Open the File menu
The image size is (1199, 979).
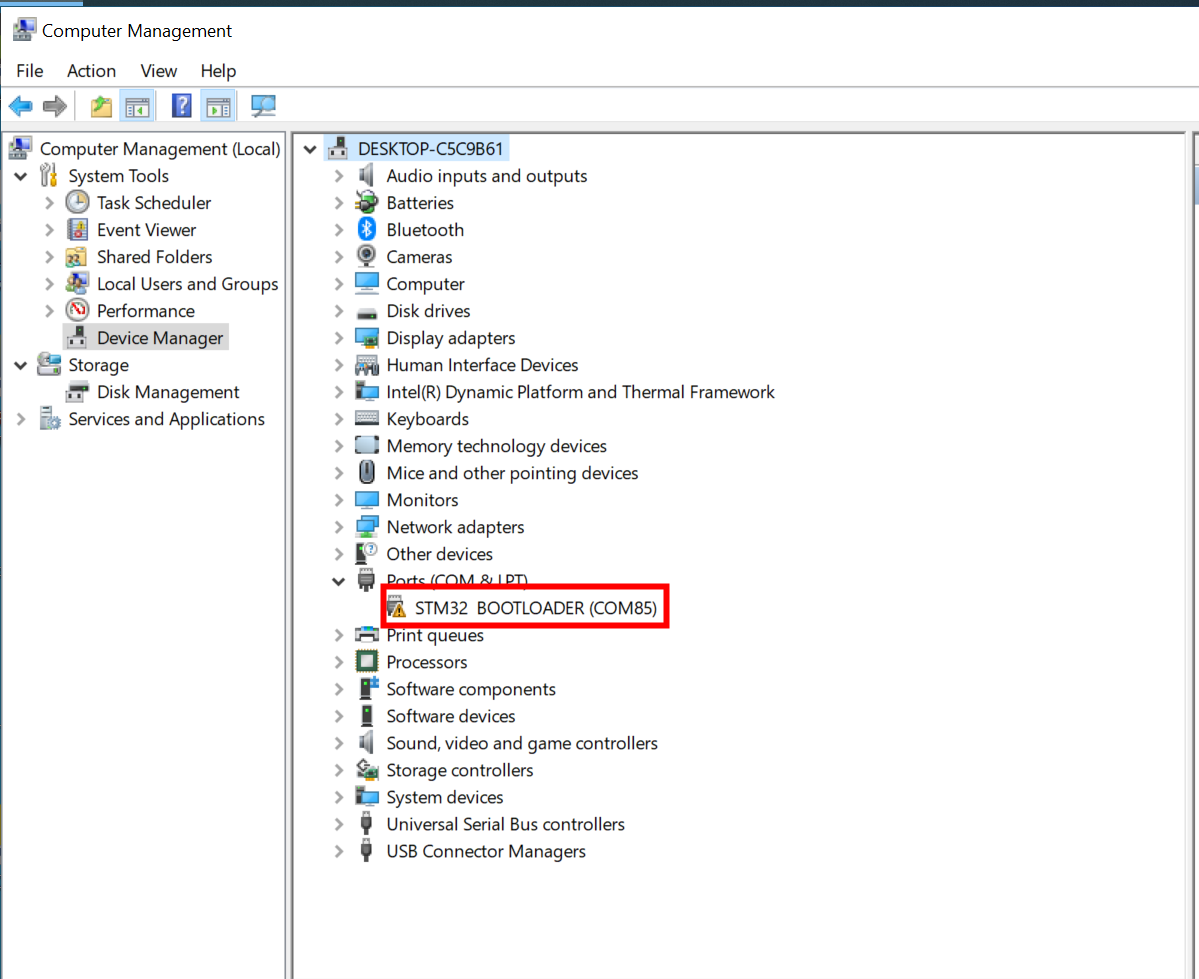30,71
